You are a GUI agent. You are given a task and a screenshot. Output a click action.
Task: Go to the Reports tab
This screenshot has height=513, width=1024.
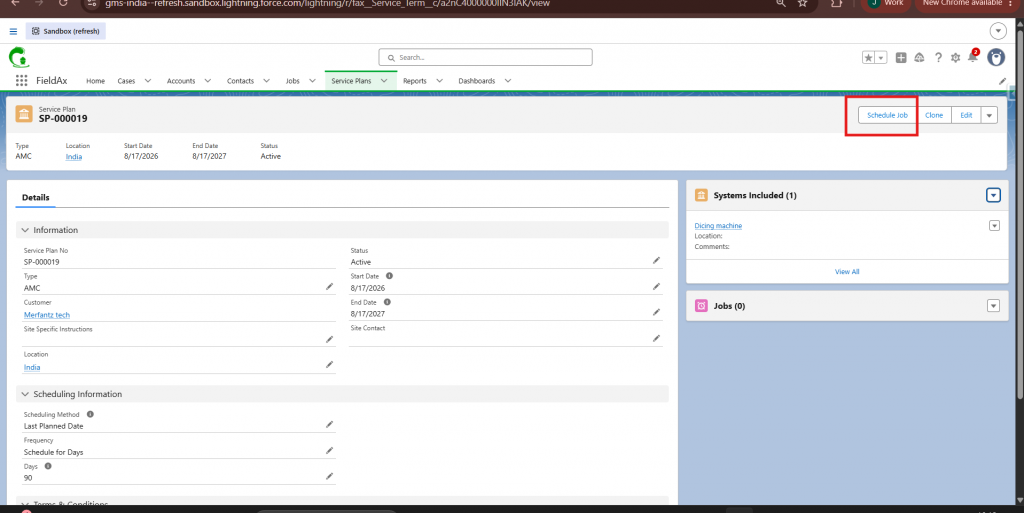click(415, 81)
